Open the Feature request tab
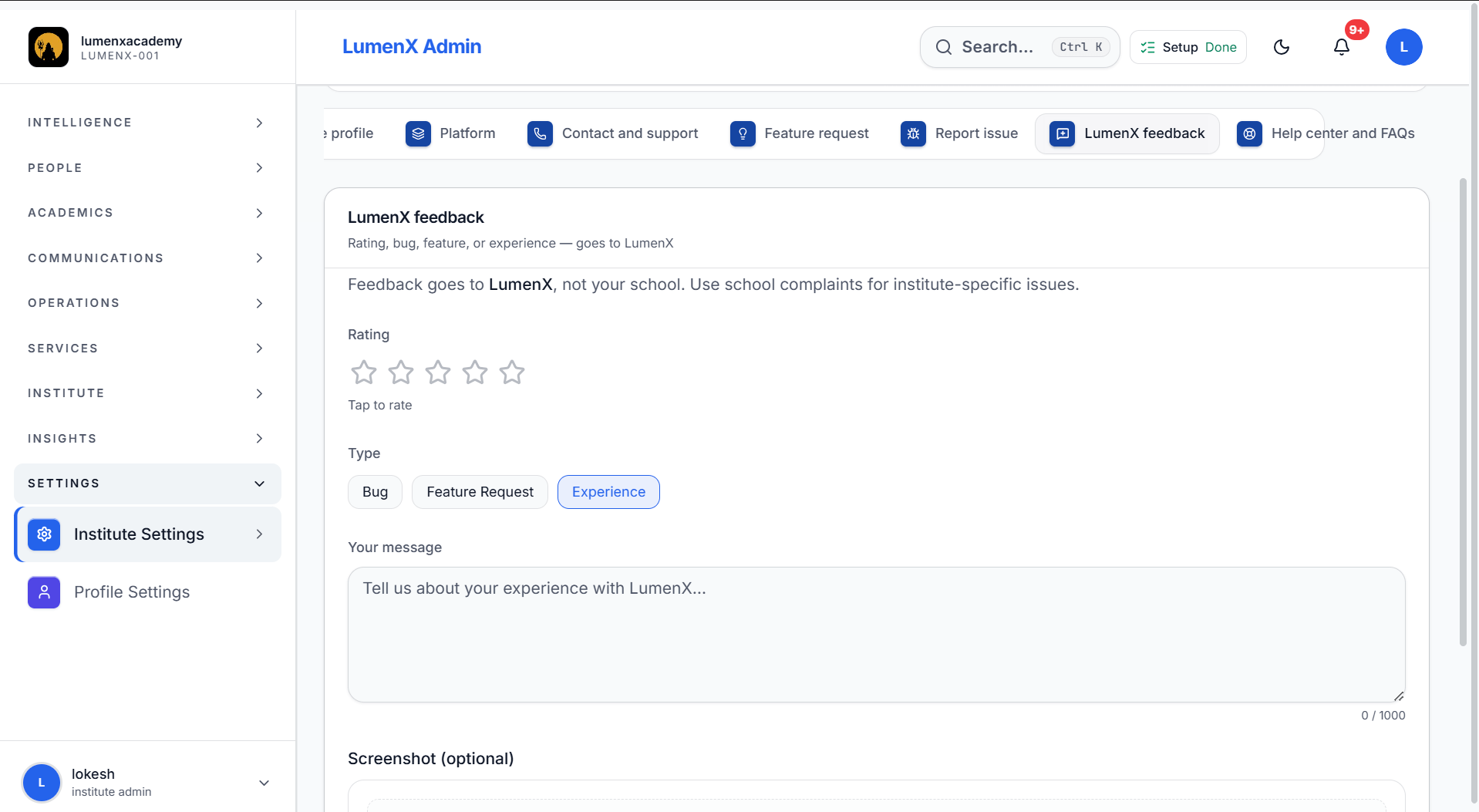The width and height of the screenshot is (1479, 812). point(799,133)
